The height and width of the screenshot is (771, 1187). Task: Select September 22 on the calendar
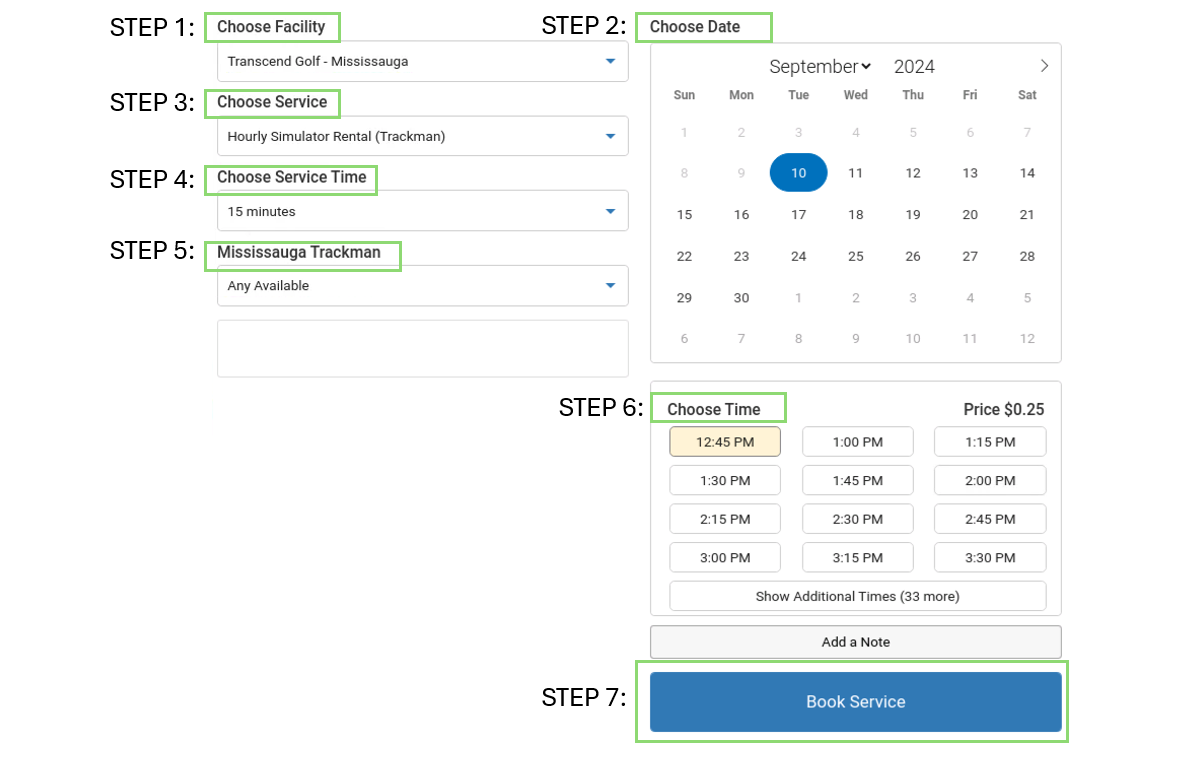tap(684, 256)
